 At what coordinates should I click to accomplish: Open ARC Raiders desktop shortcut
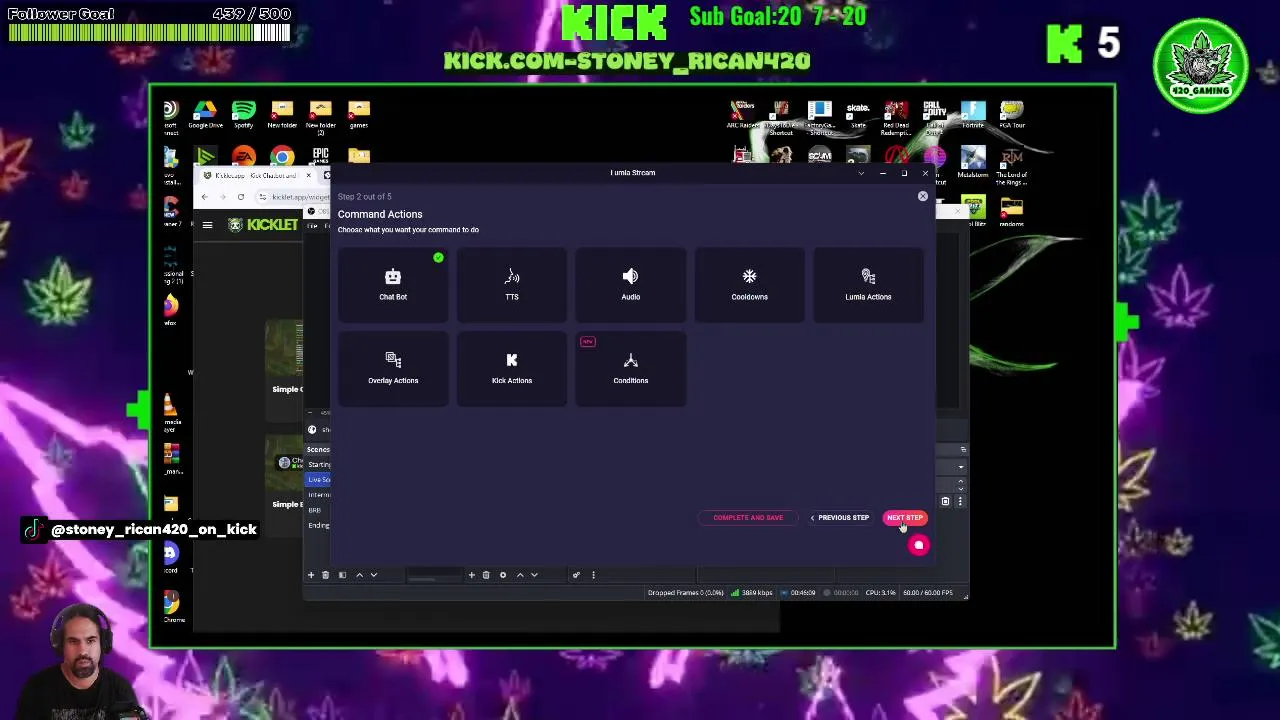click(742, 114)
